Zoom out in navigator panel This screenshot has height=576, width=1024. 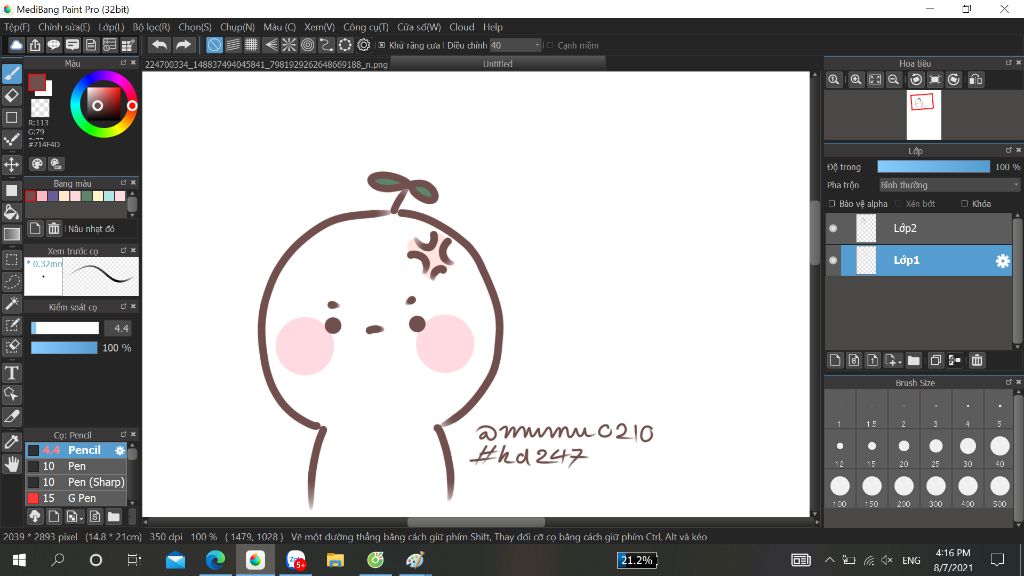(893, 80)
